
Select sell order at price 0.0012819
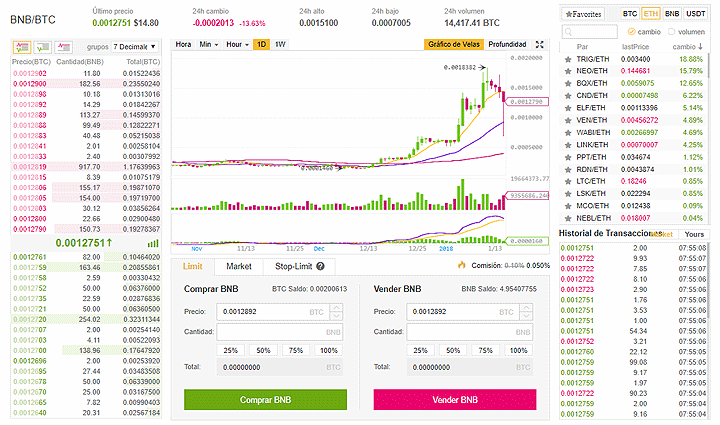click(86, 167)
